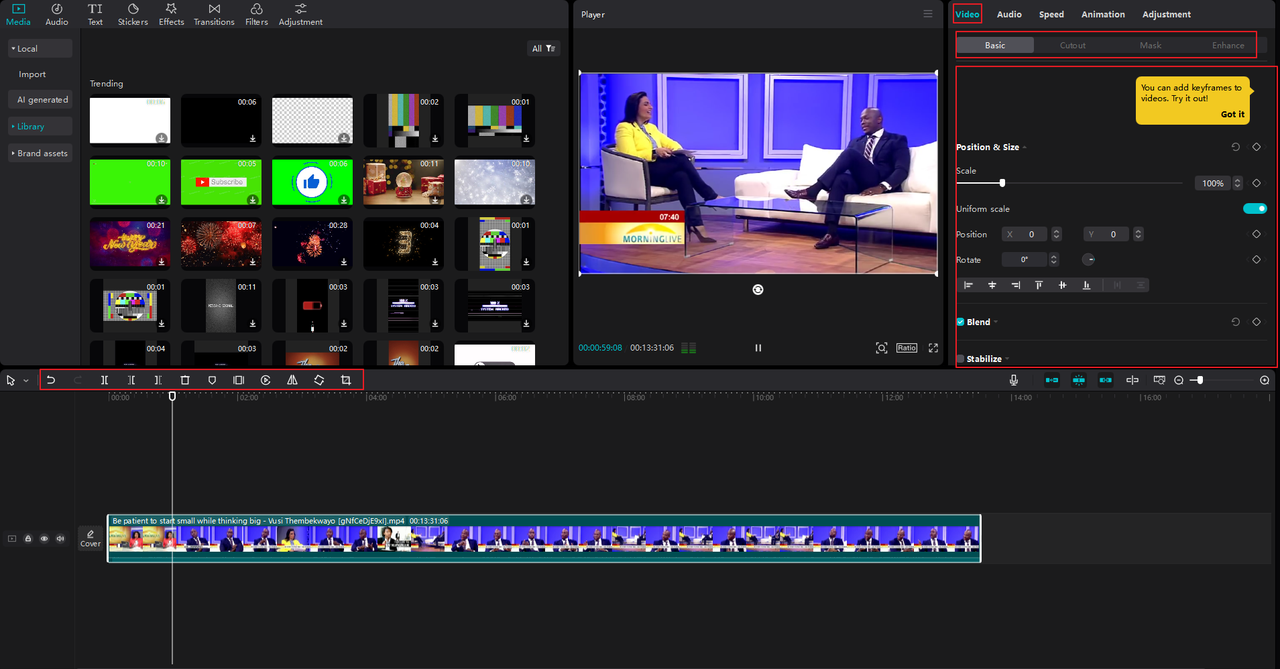Mute the video track audio
The width and height of the screenshot is (1280, 669).
(x=60, y=539)
